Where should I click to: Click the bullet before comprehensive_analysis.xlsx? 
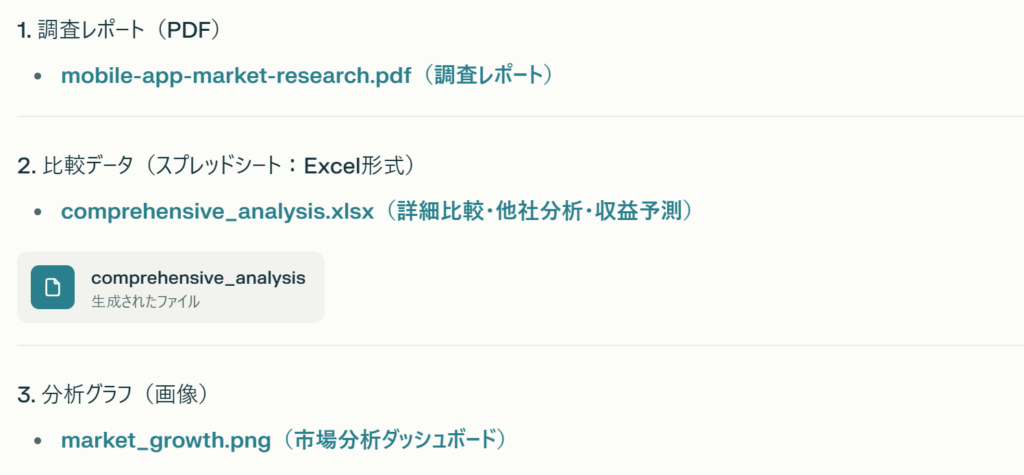point(38,213)
